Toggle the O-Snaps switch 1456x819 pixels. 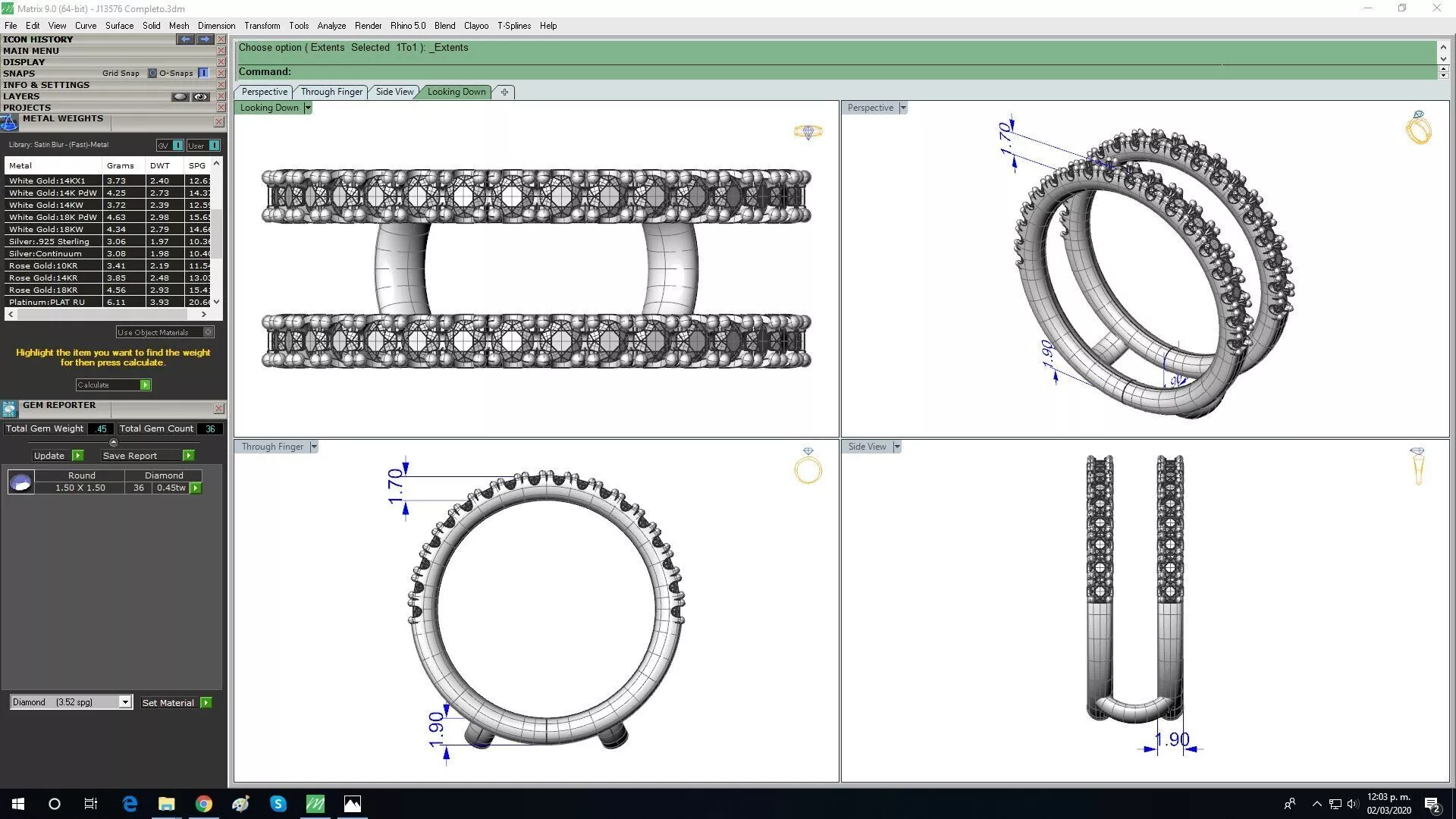pos(203,74)
